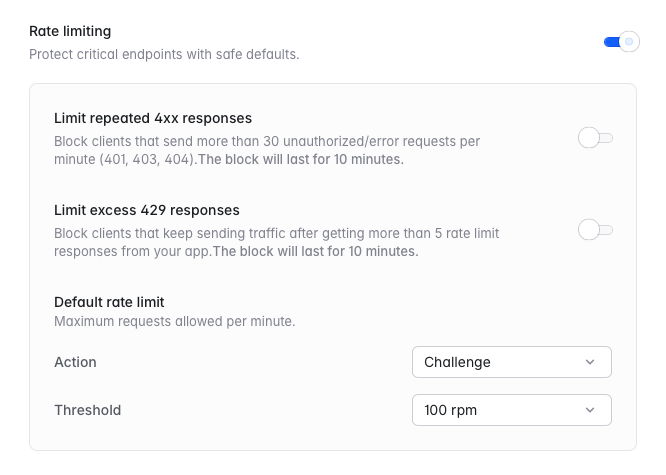Click the Limit repeated 4xx responses title
Image resolution: width=666 pixels, height=475 pixels.
pyautogui.click(x=153, y=118)
